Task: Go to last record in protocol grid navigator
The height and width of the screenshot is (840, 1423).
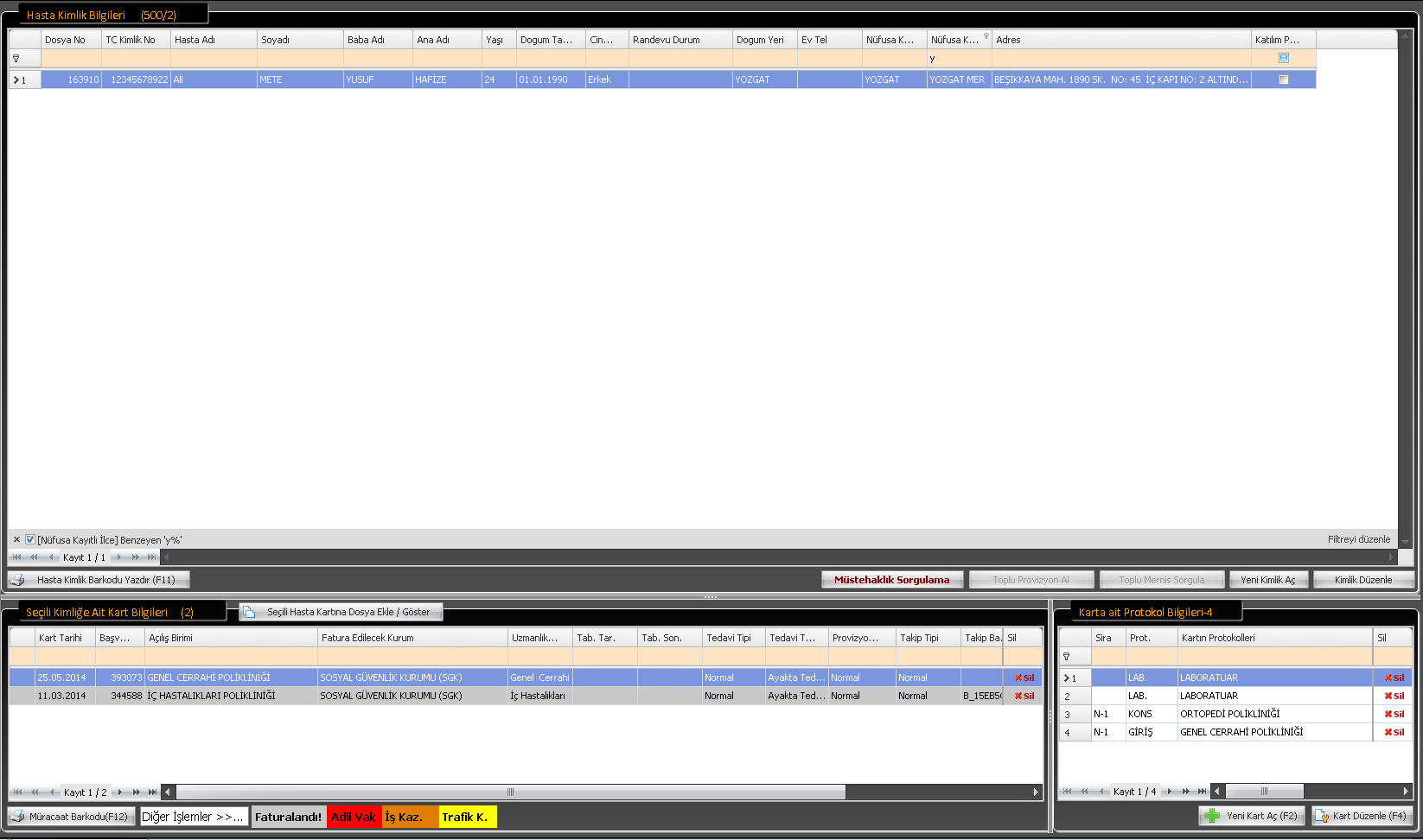Action: click(x=1202, y=792)
